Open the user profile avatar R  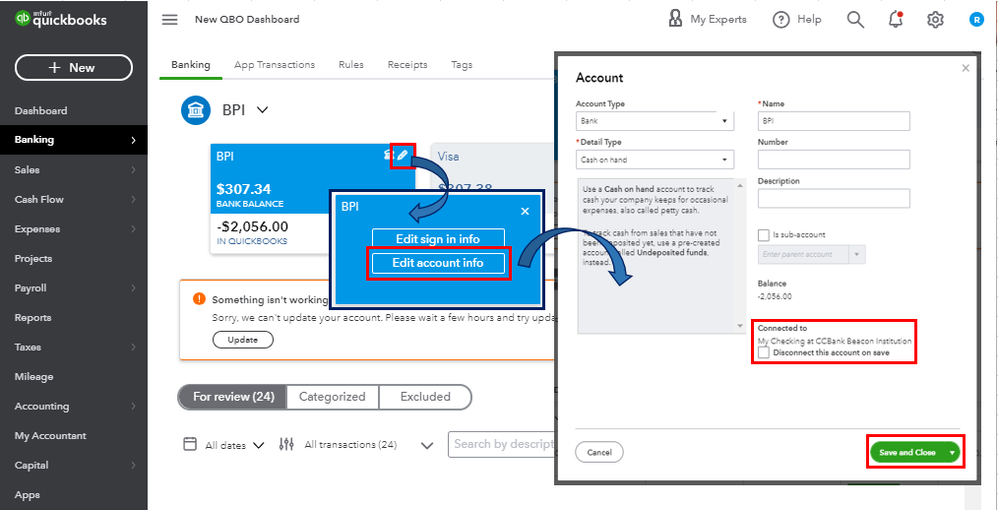976,20
